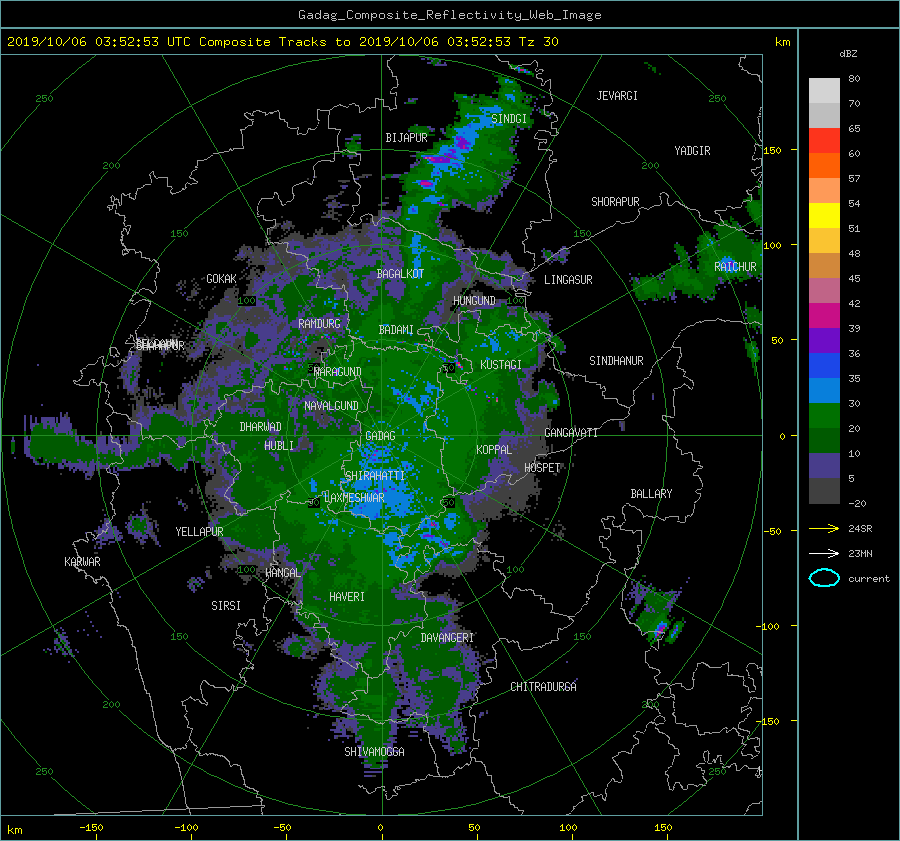Click the HUBLI city label
The image size is (900, 841).
click(x=279, y=446)
